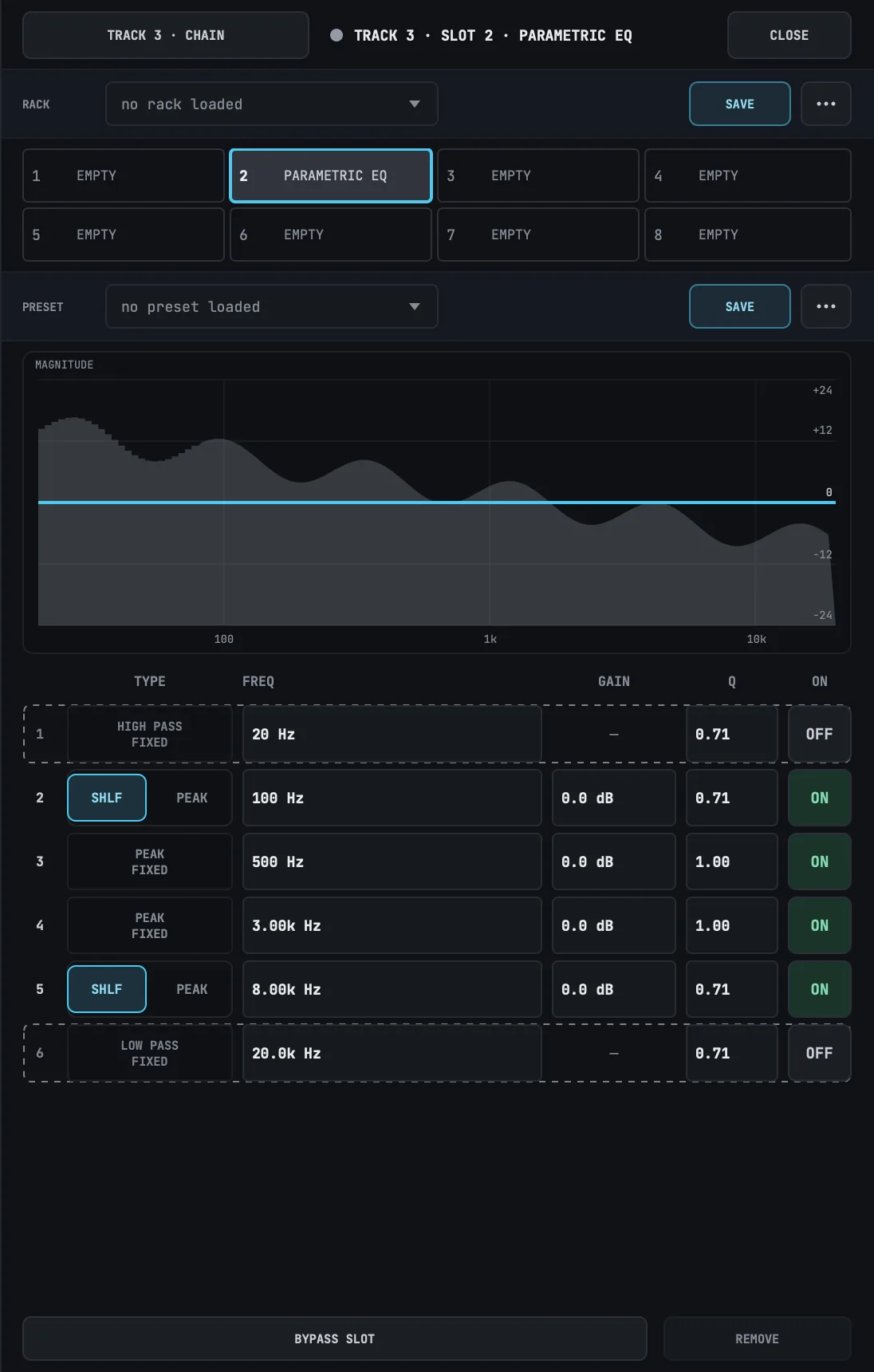Turn off band 2 ON toggle
The image size is (874, 1372).
coord(819,798)
